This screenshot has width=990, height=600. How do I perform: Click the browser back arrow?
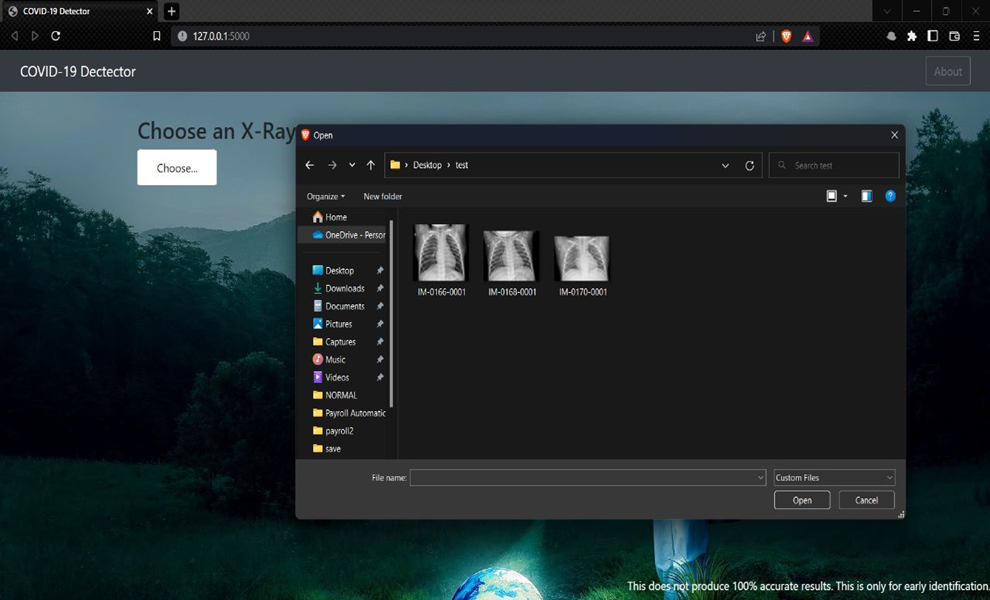(15, 36)
